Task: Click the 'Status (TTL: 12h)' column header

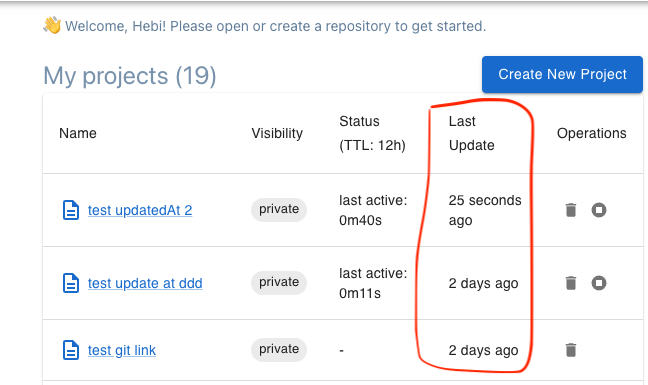Action: tap(372, 133)
